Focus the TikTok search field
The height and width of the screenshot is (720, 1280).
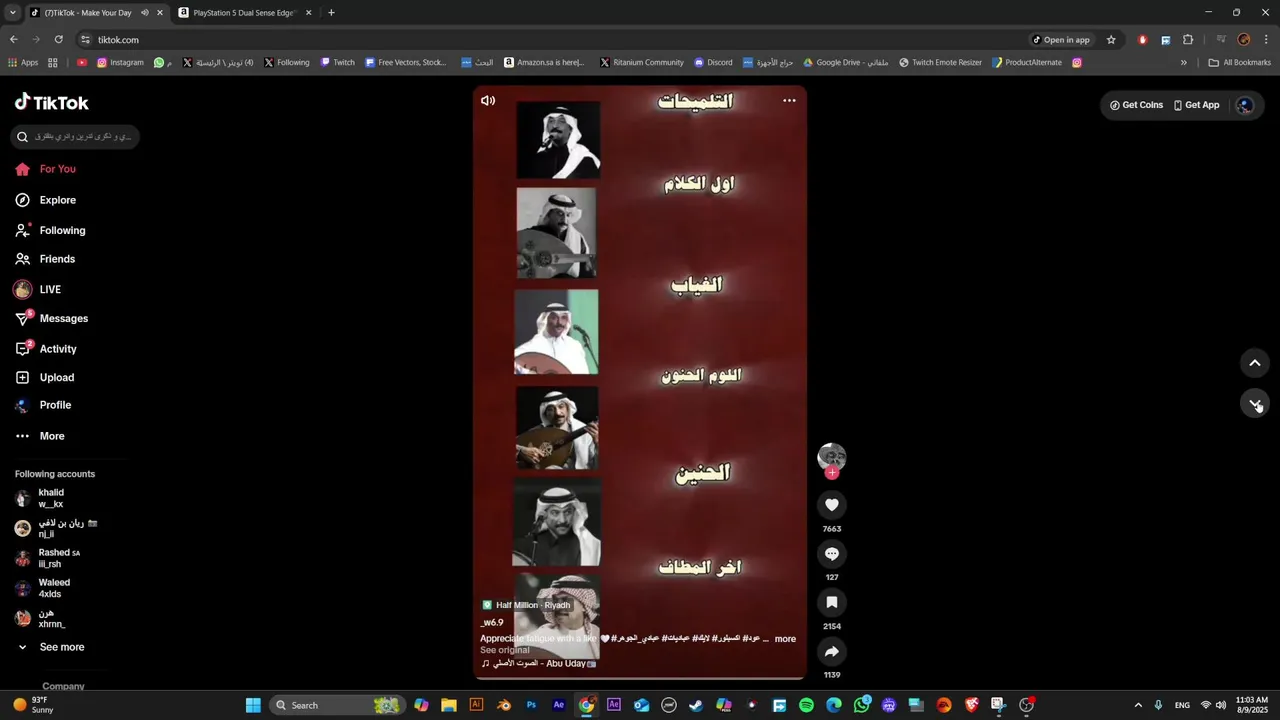click(75, 136)
